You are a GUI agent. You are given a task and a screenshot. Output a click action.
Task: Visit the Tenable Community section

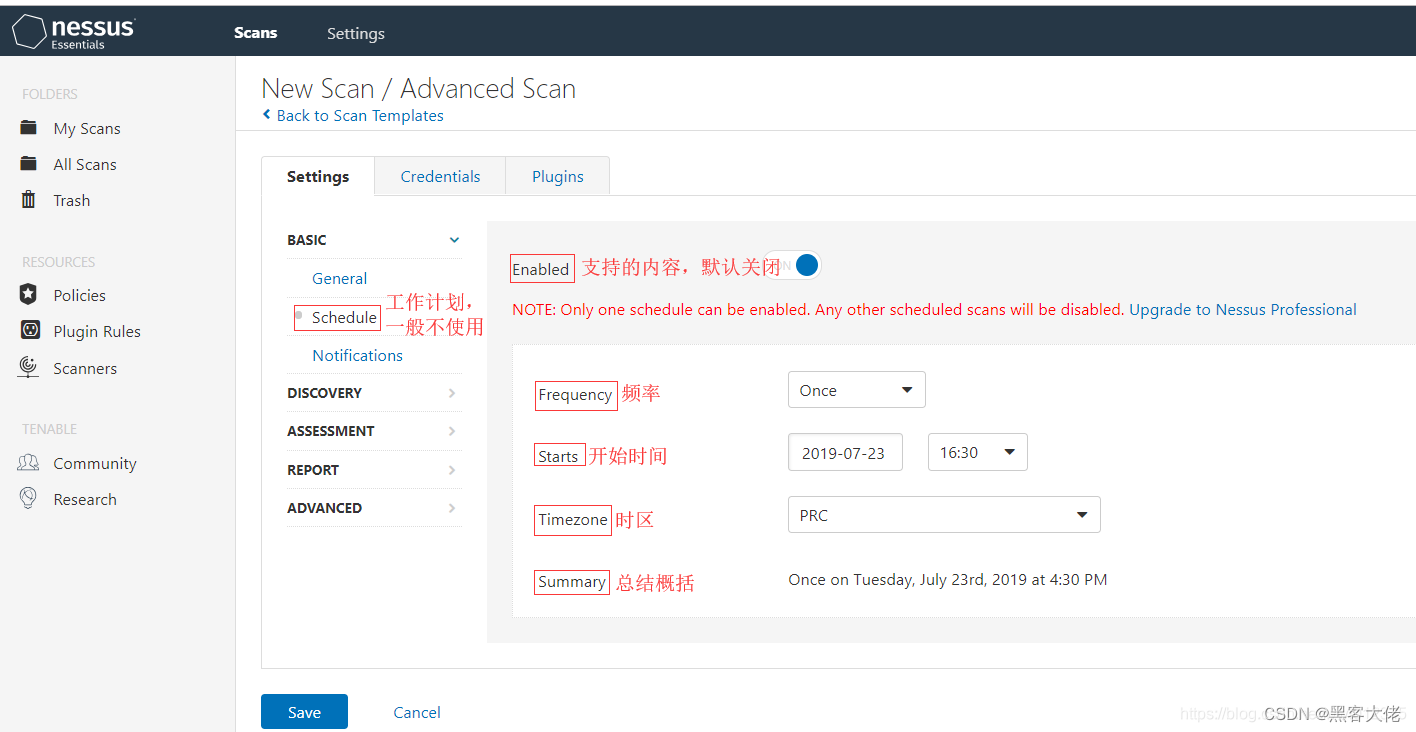pos(94,463)
